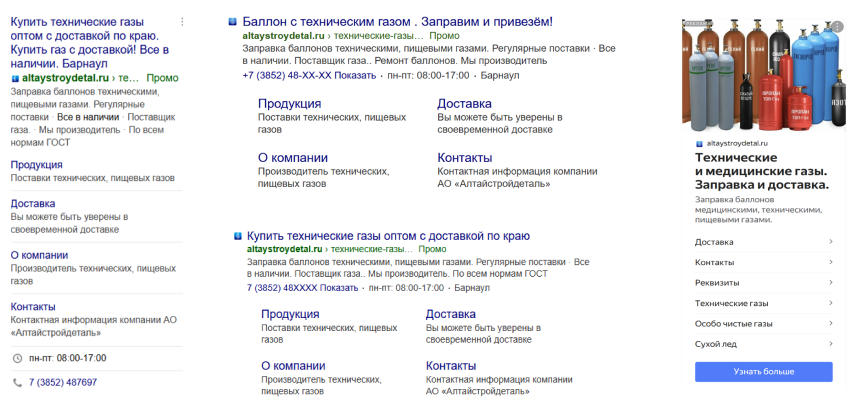Click the favicon before altaystroydetal.ru above "Технические и медицинские газы"

click(x=698, y=144)
